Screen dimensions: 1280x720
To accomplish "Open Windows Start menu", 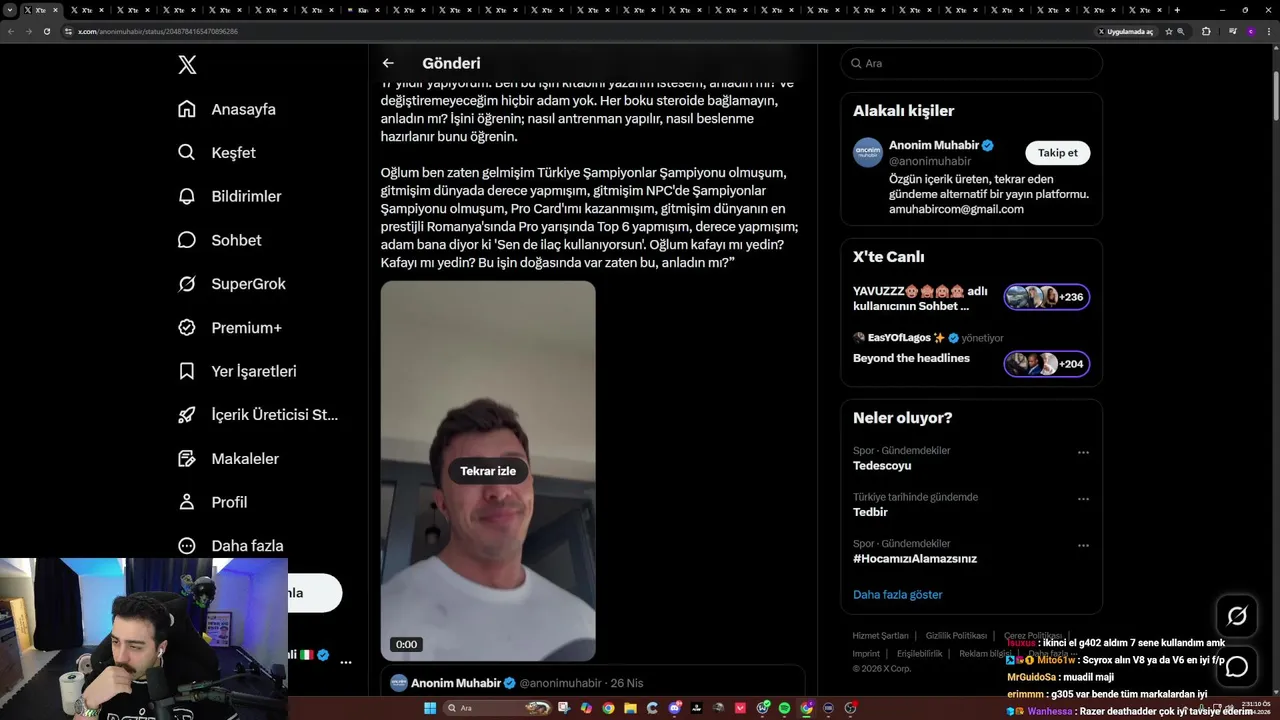I will click(430, 708).
